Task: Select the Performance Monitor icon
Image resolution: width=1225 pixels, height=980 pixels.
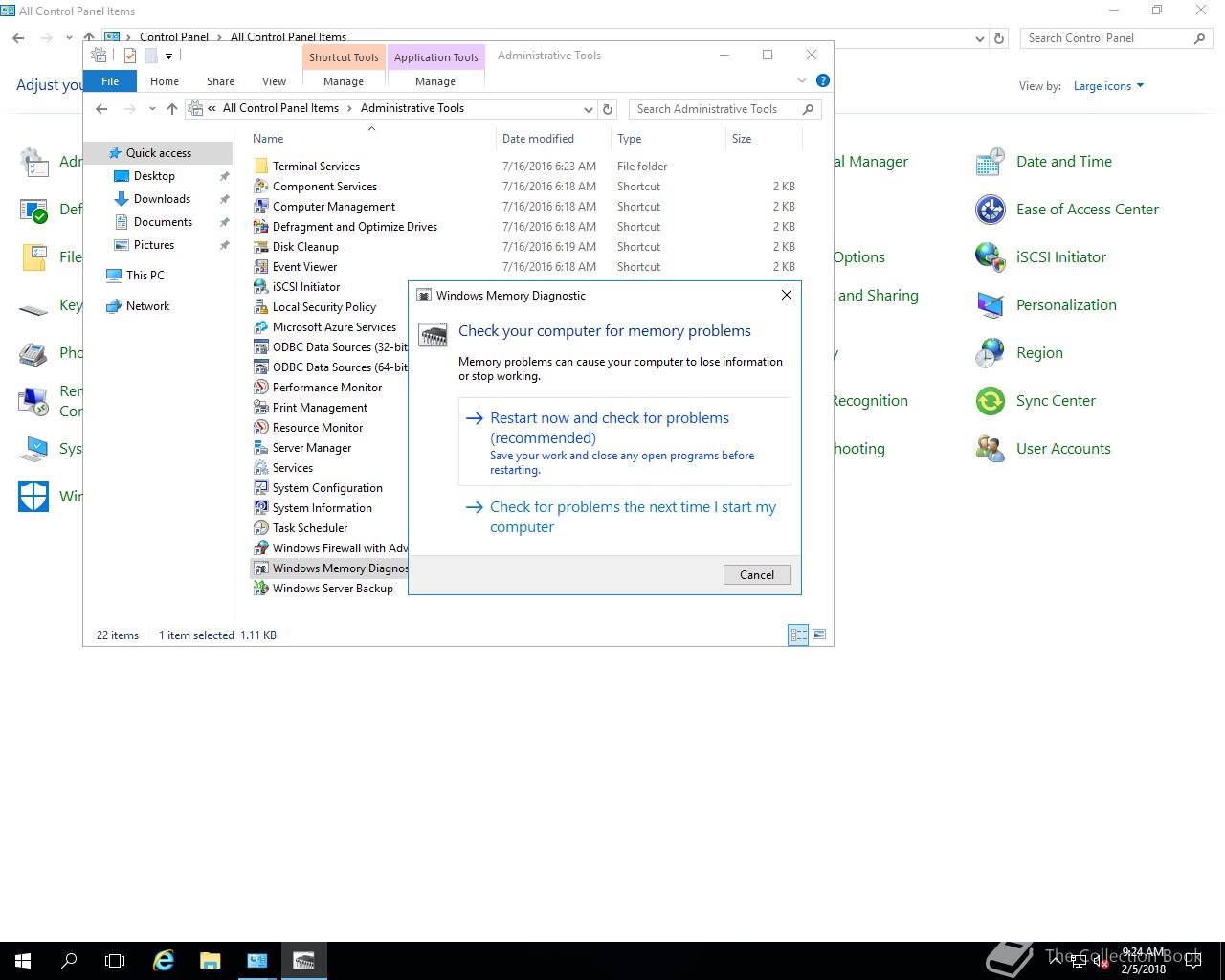Action: coord(260,388)
